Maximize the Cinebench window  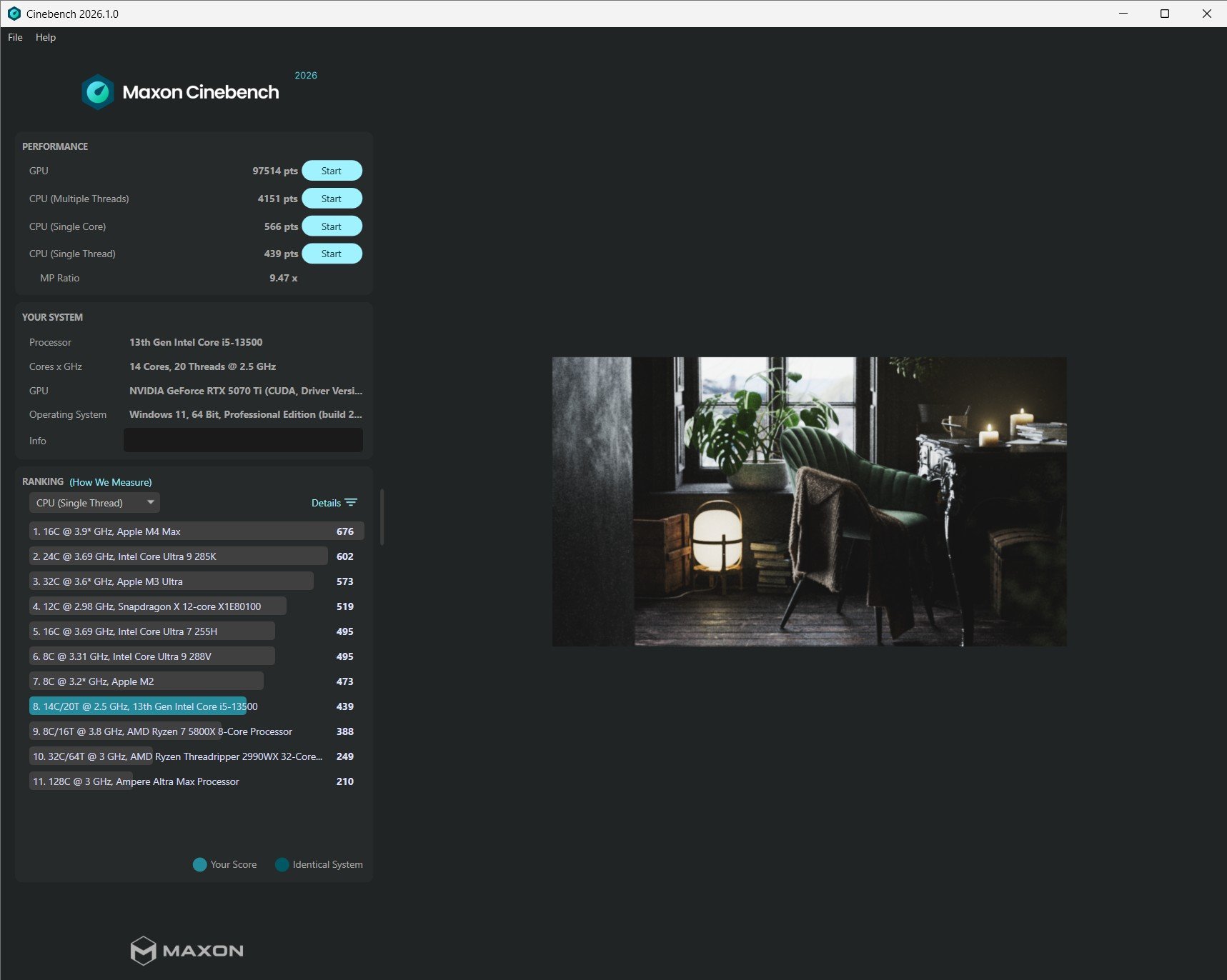(1165, 14)
